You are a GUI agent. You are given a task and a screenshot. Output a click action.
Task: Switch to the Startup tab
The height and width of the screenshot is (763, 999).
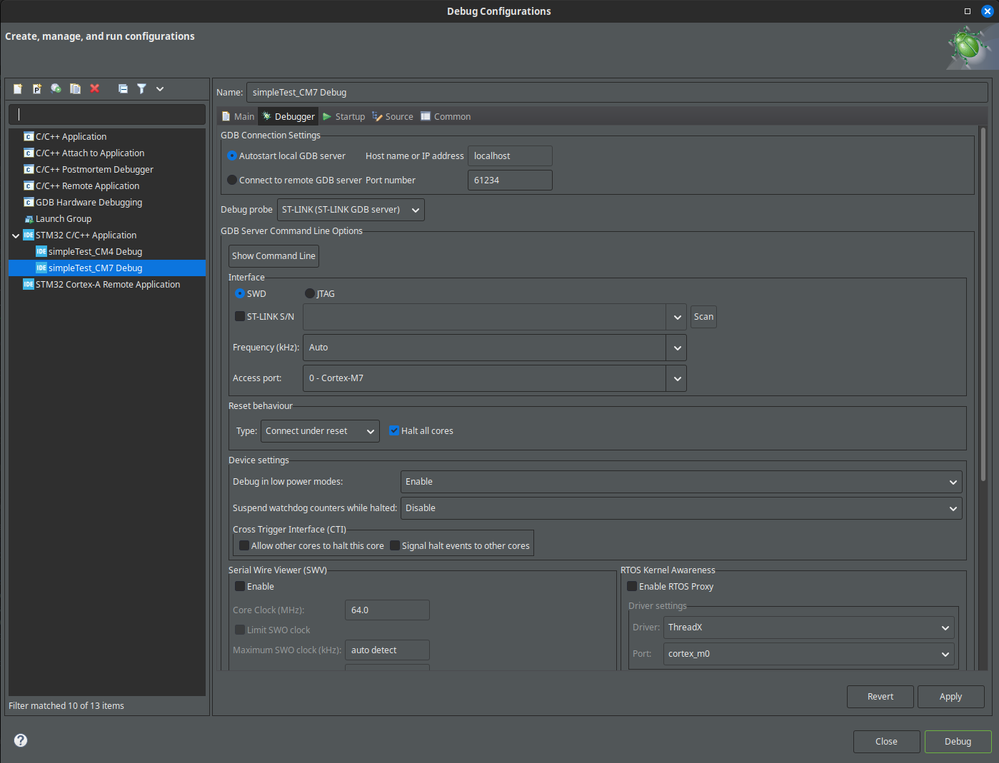coord(343,117)
